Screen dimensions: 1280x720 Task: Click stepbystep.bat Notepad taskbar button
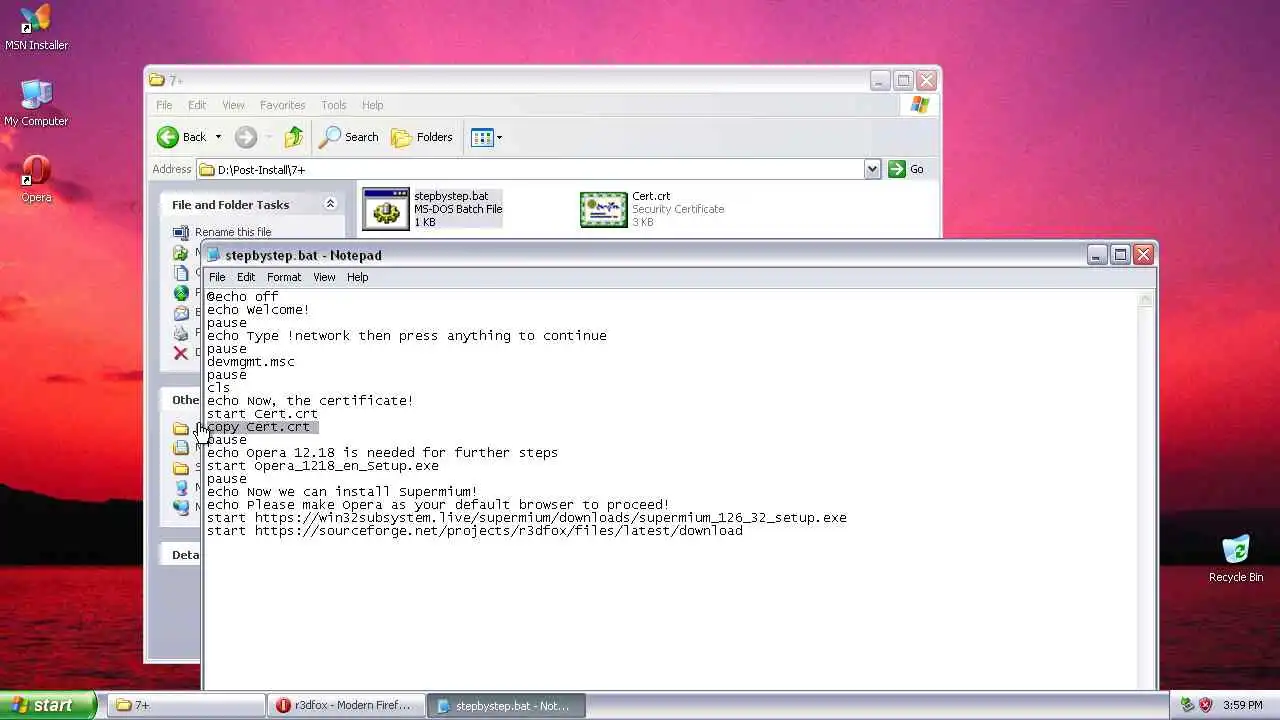tap(506, 705)
